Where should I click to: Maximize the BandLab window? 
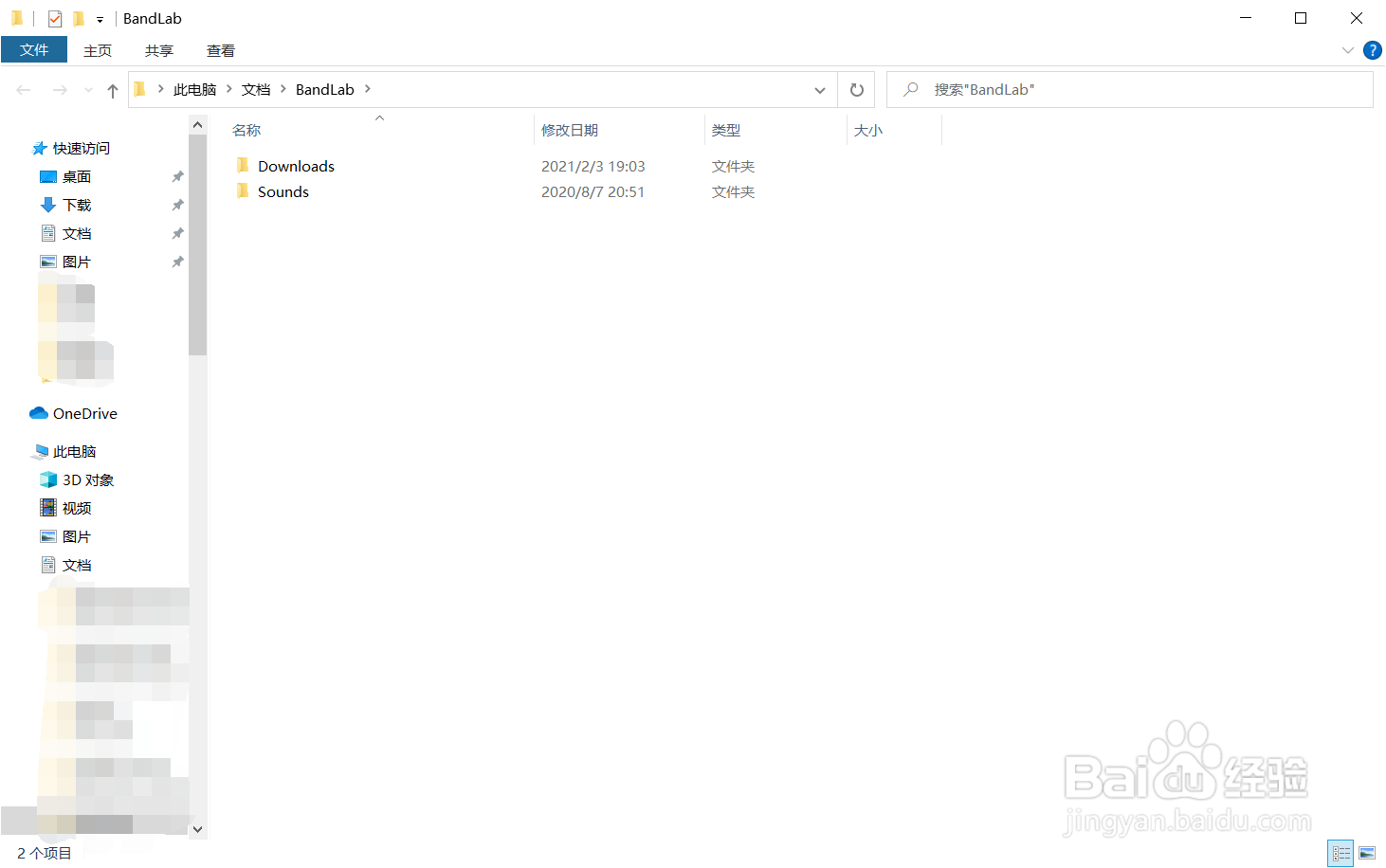(1301, 18)
